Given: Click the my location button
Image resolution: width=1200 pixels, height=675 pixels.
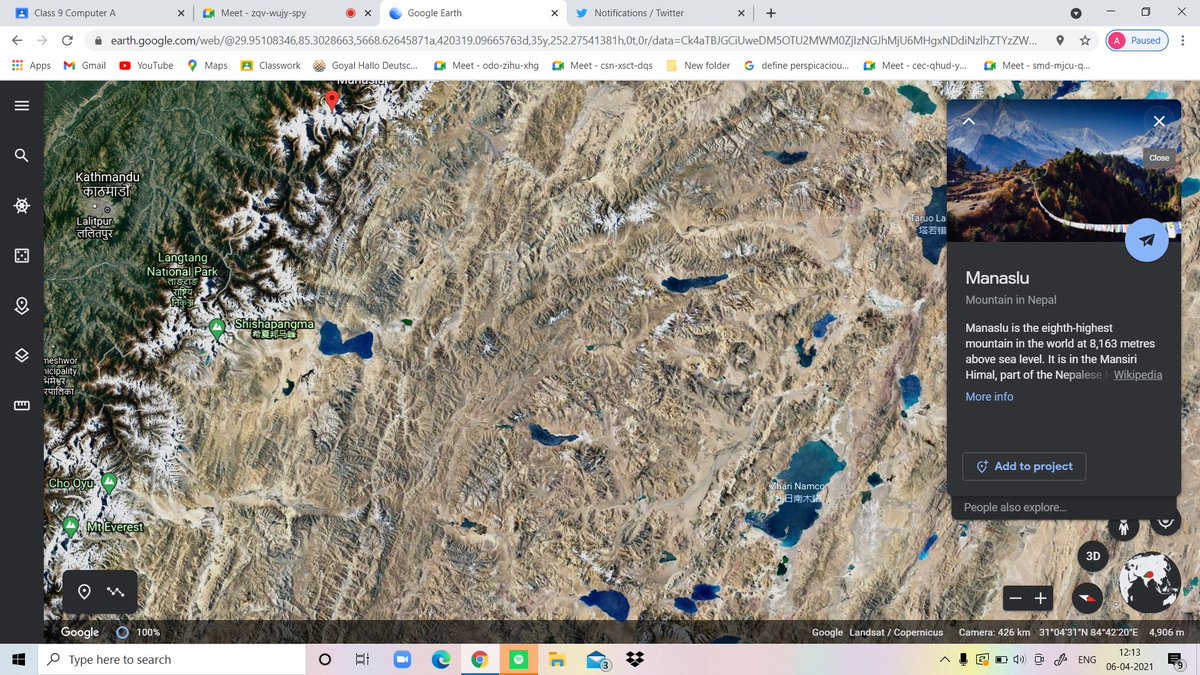Looking at the screenshot, I should click(x=1165, y=521).
